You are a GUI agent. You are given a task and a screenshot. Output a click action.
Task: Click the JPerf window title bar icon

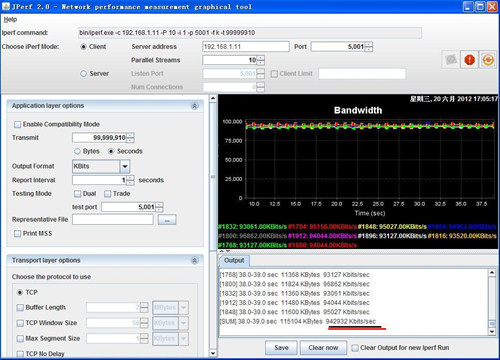[x=6, y=6]
